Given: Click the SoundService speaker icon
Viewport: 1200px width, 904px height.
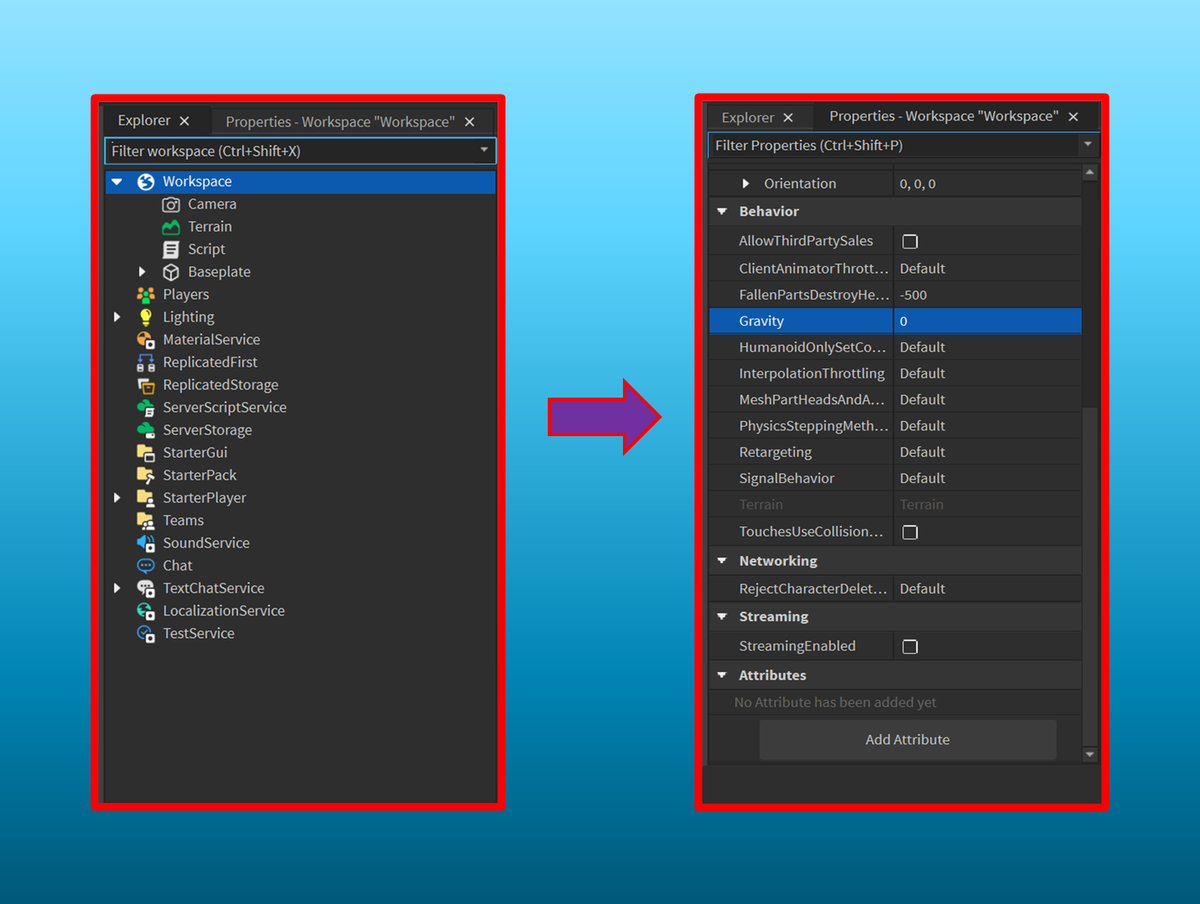Looking at the screenshot, I should tap(146, 543).
